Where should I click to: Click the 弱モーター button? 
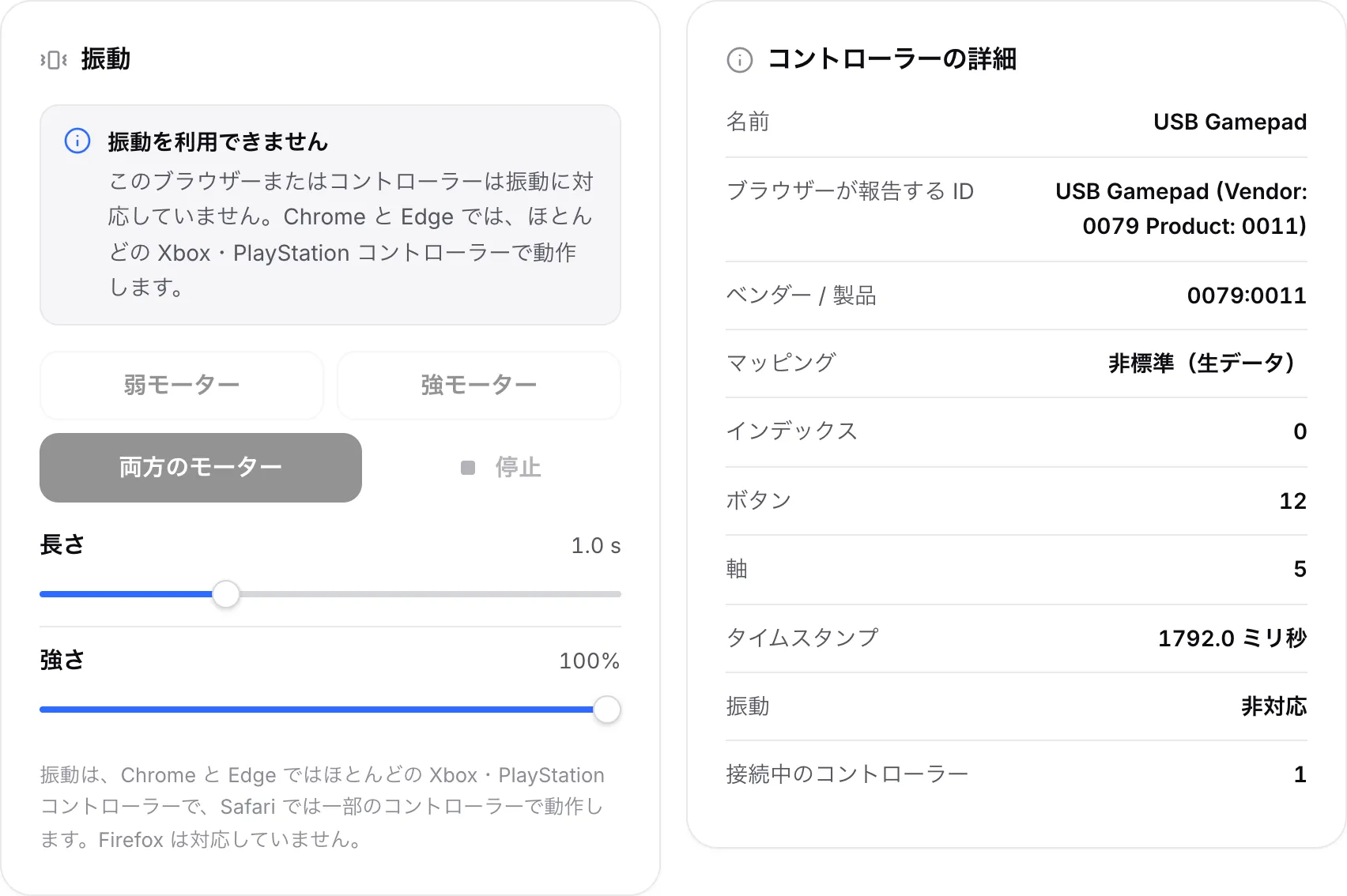click(x=182, y=385)
